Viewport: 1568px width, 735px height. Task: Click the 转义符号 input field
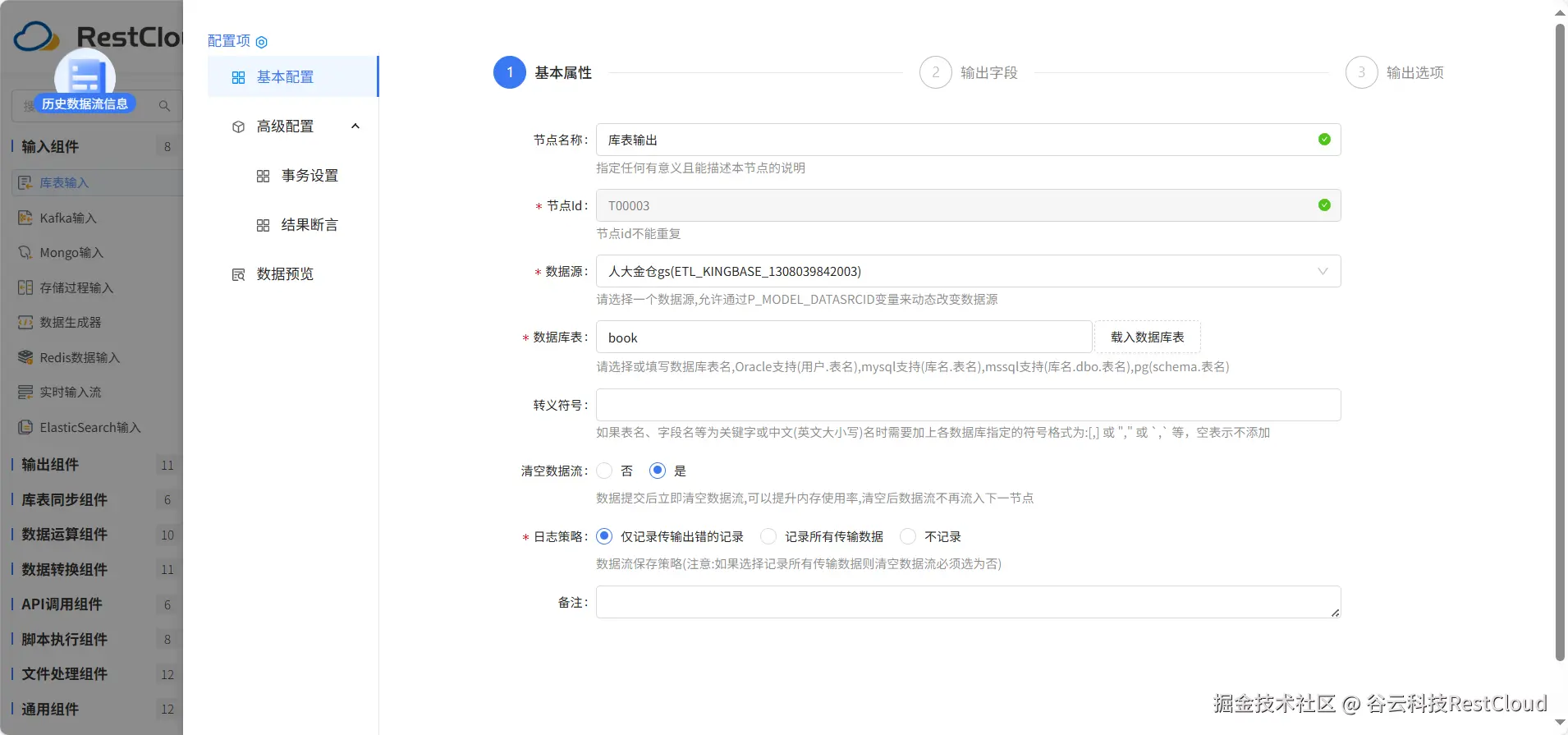(x=969, y=405)
